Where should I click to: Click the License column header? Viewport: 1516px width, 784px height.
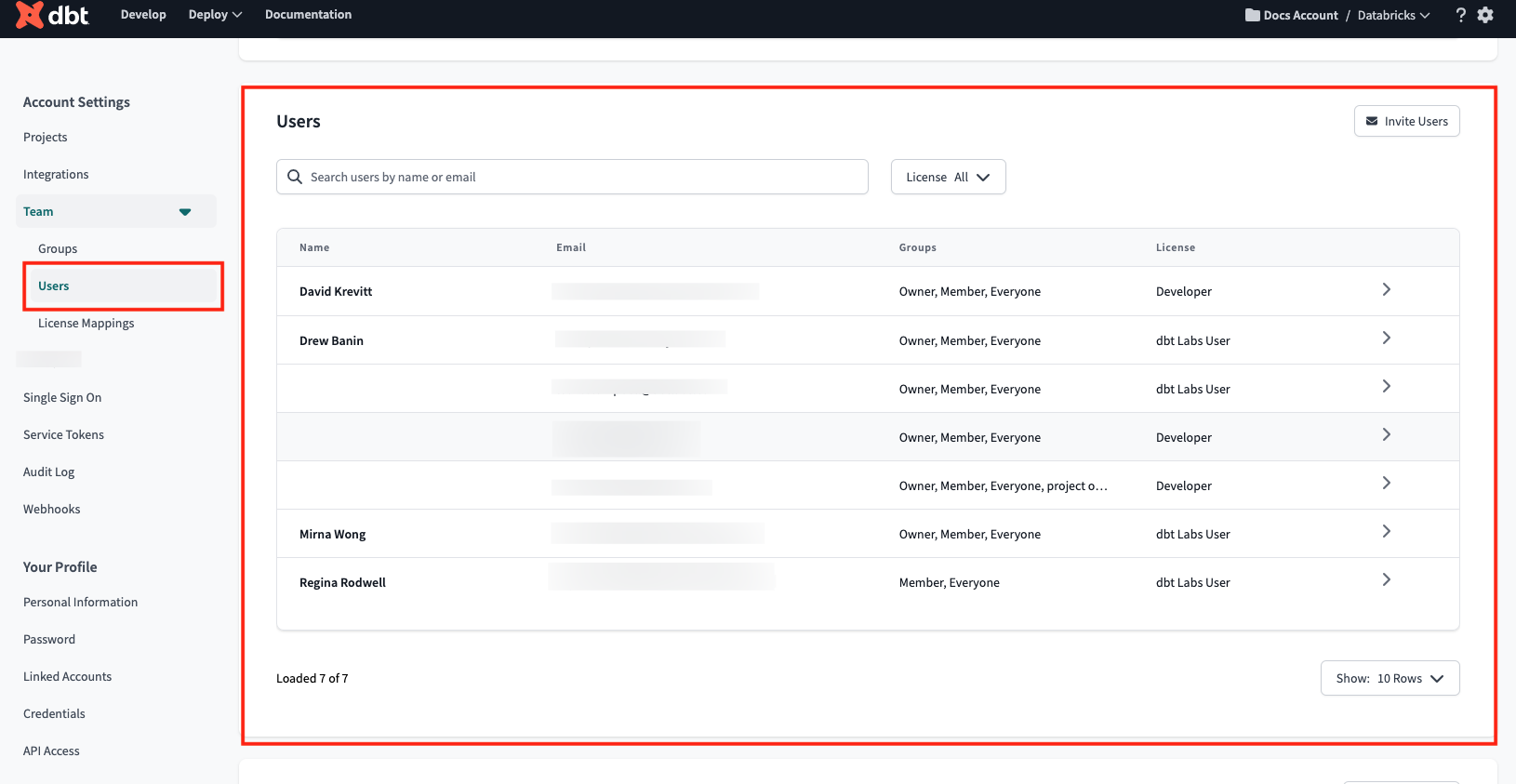(x=1176, y=247)
